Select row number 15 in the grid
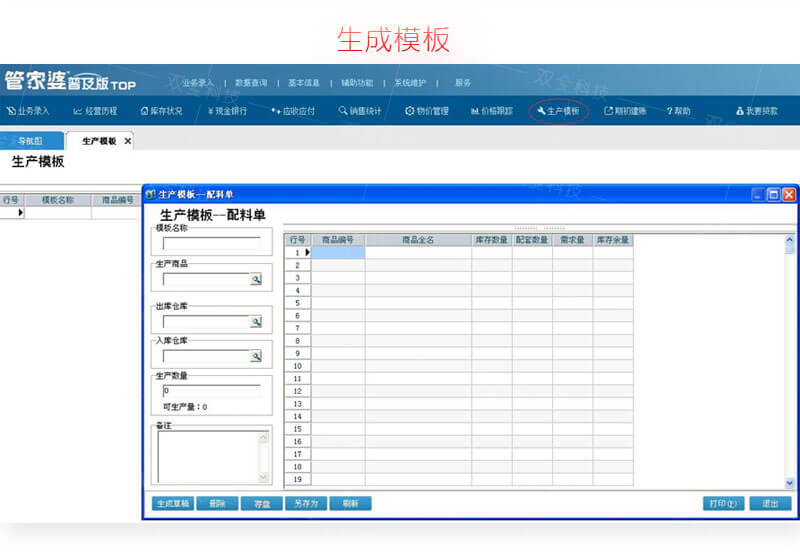 coord(297,429)
